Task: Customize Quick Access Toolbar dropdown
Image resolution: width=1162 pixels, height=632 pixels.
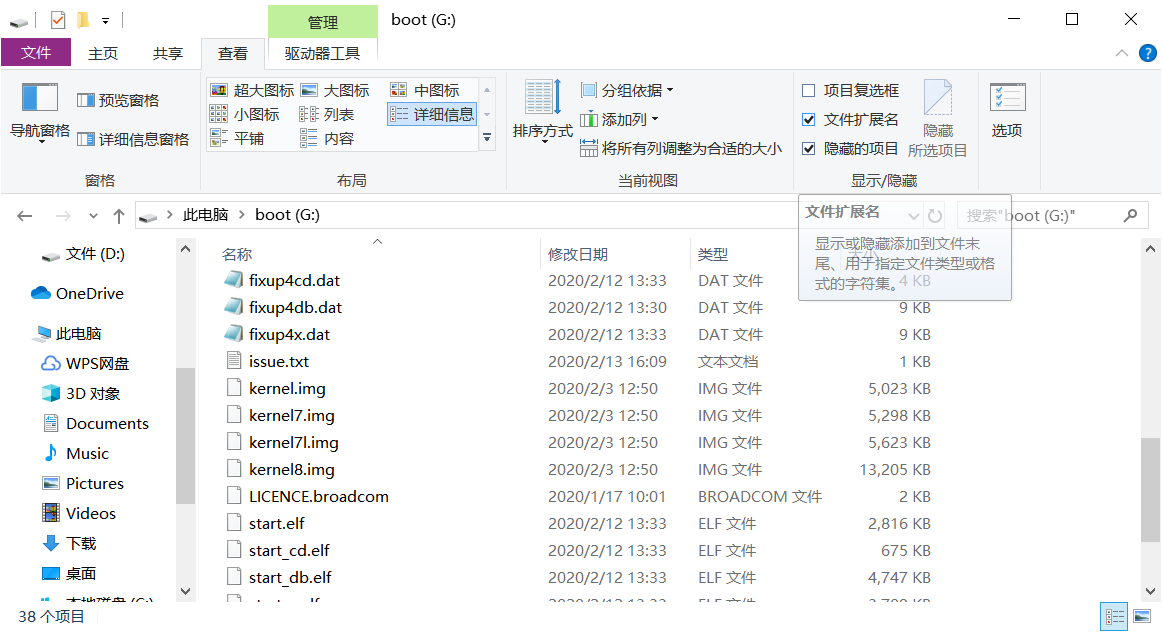Action: coord(106,21)
